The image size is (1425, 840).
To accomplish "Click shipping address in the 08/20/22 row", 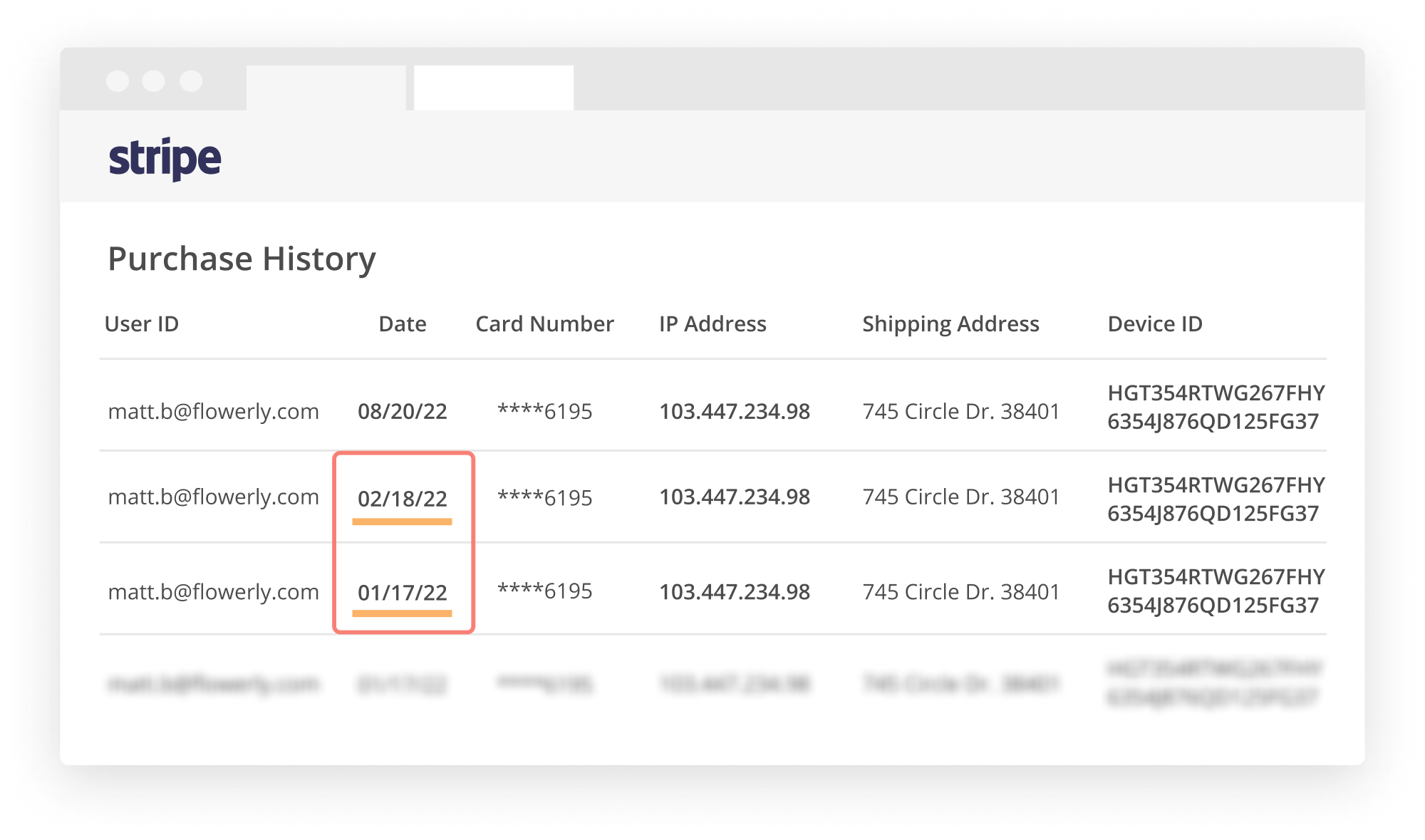I will click(961, 412).
